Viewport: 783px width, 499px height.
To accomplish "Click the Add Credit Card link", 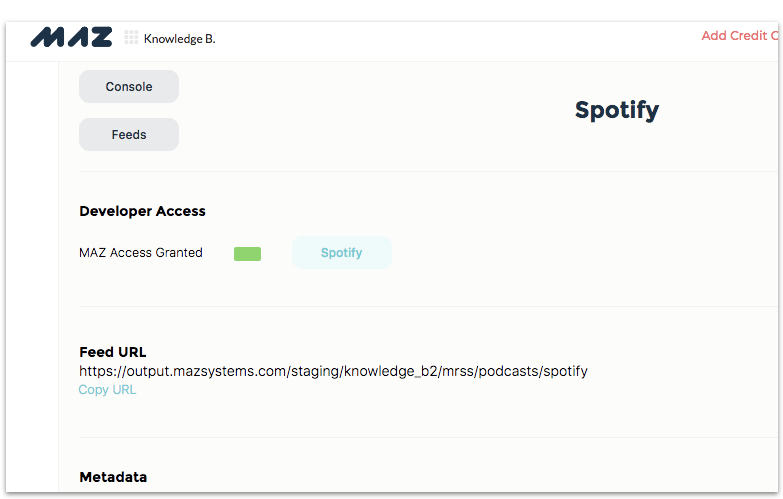I will [740, 36].
